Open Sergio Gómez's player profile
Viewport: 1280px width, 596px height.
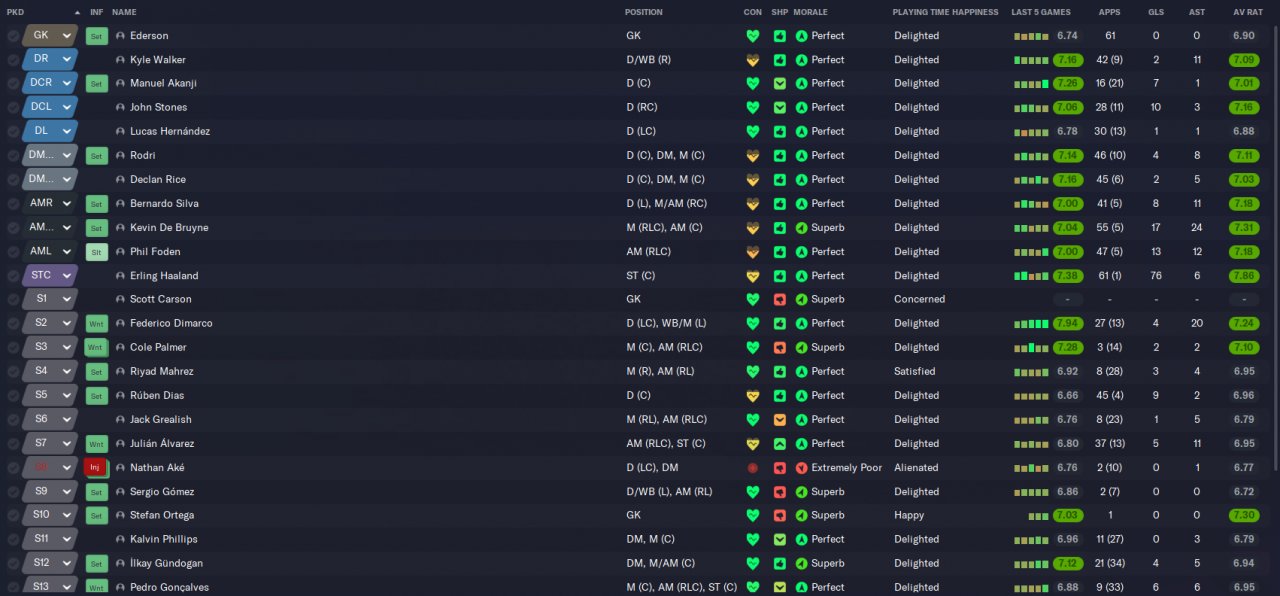point(162,492)
